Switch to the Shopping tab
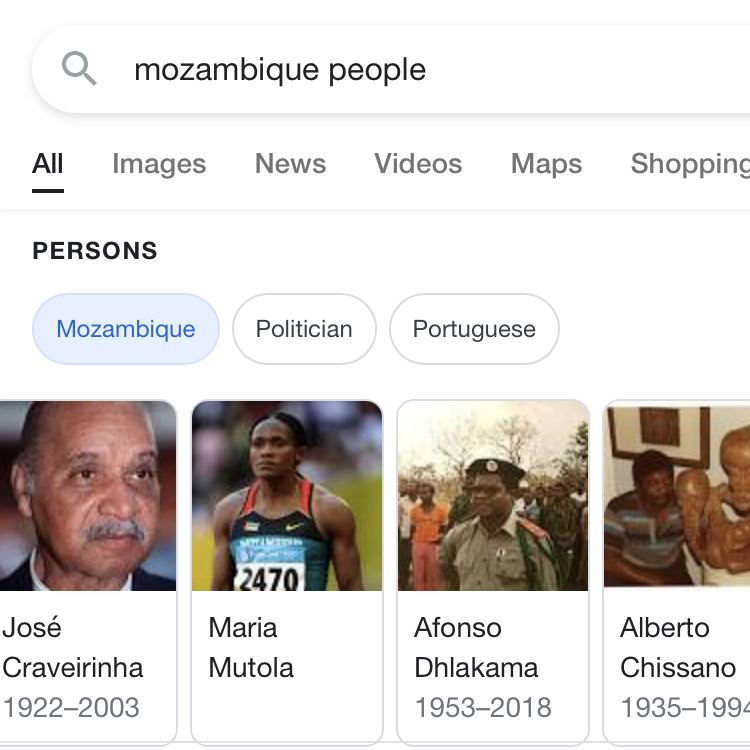This screenshot has width=750, height=750. pyautogui.click(x=690, y=164)
